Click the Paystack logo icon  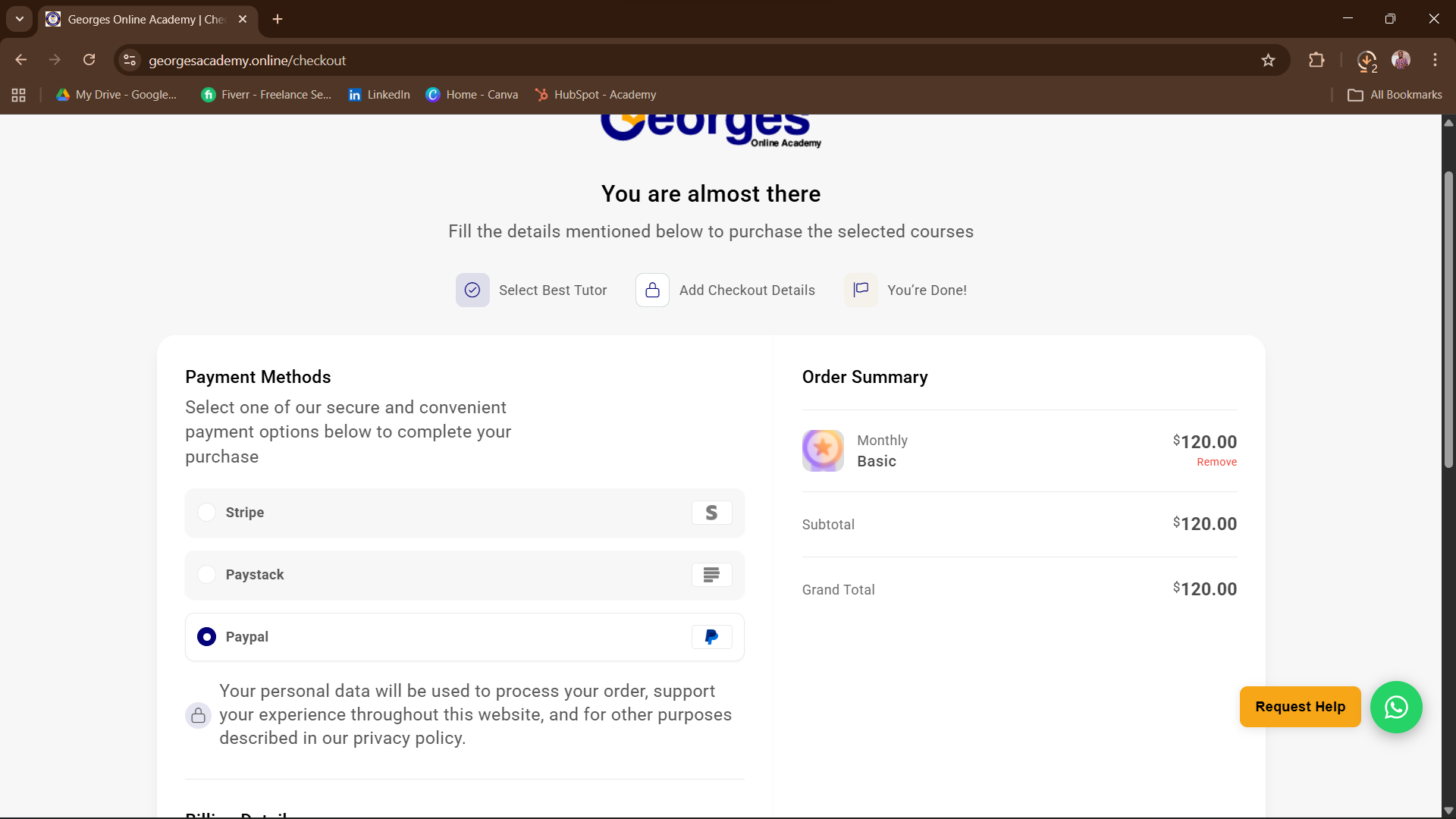[711, 575]
